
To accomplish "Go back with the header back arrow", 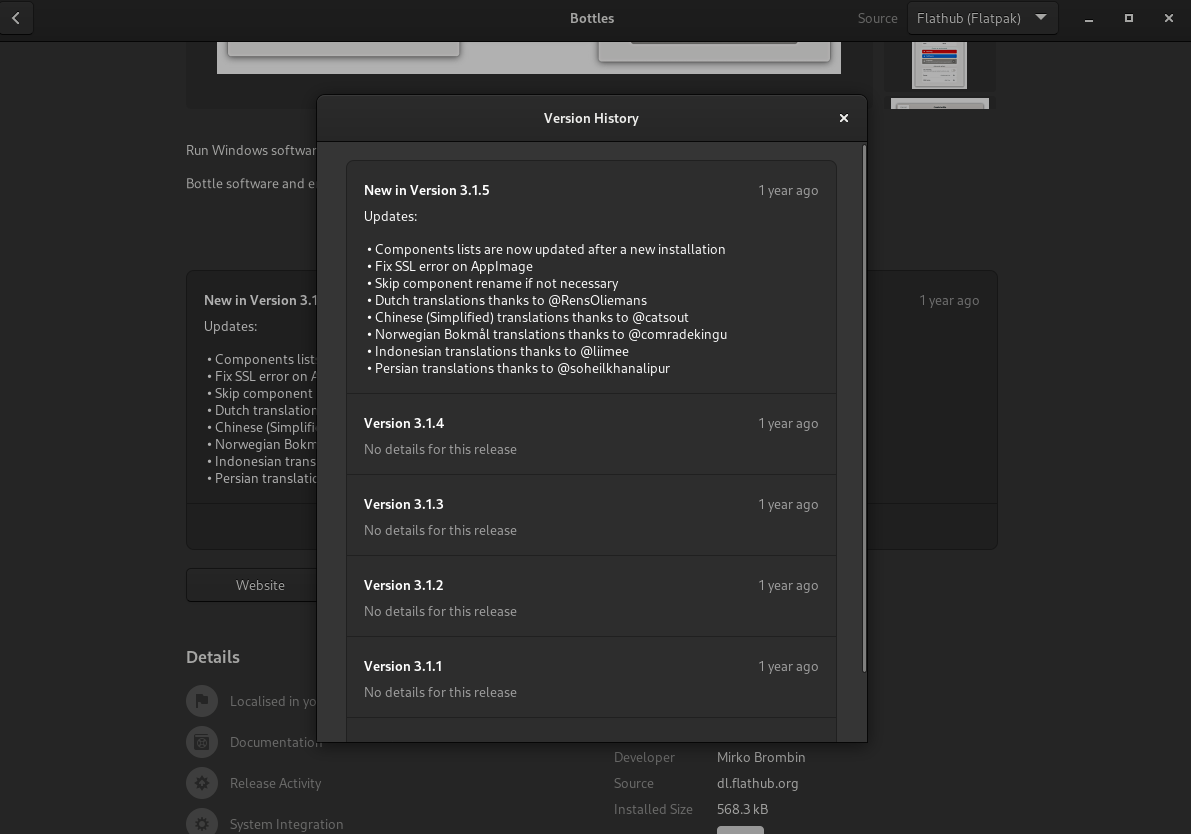I will pyautogui.click(x=16, y=18).
